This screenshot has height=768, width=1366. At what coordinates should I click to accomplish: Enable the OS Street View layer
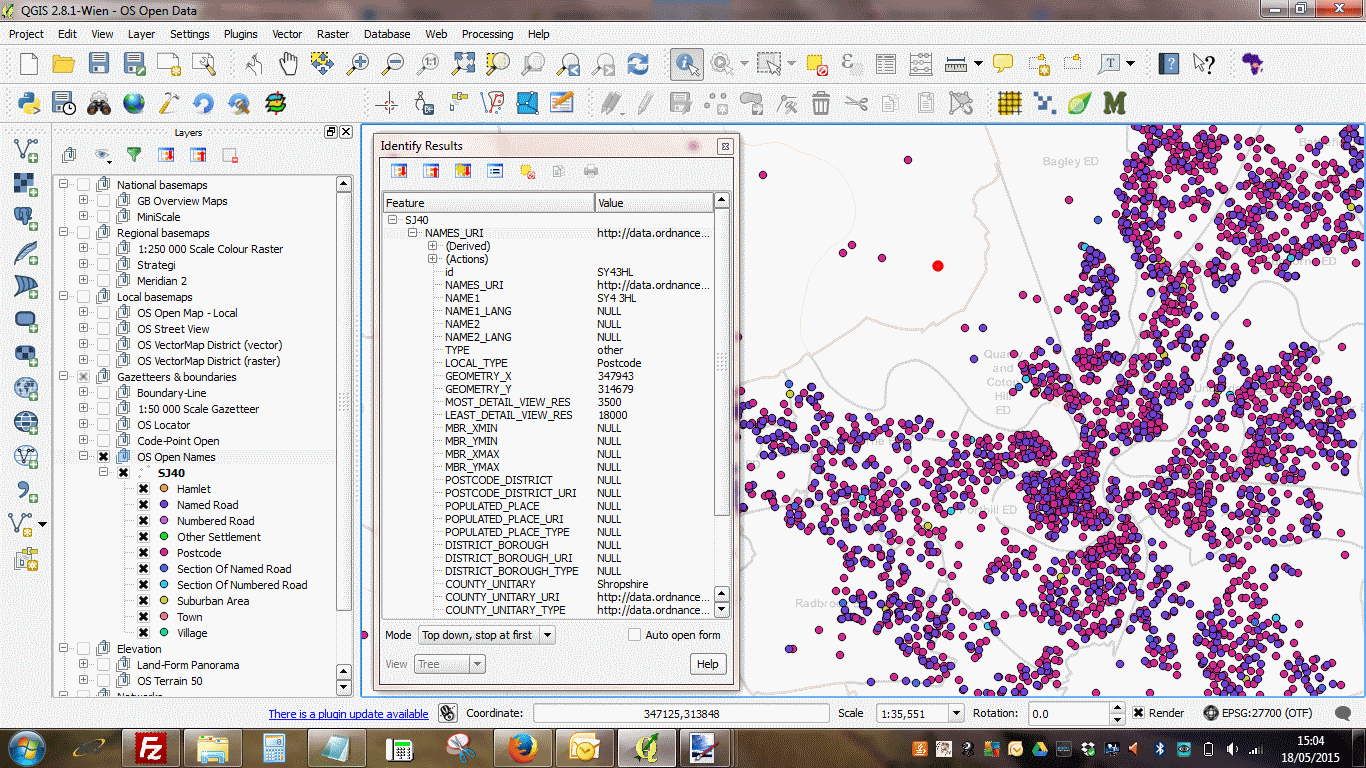(x=103, y=329)
